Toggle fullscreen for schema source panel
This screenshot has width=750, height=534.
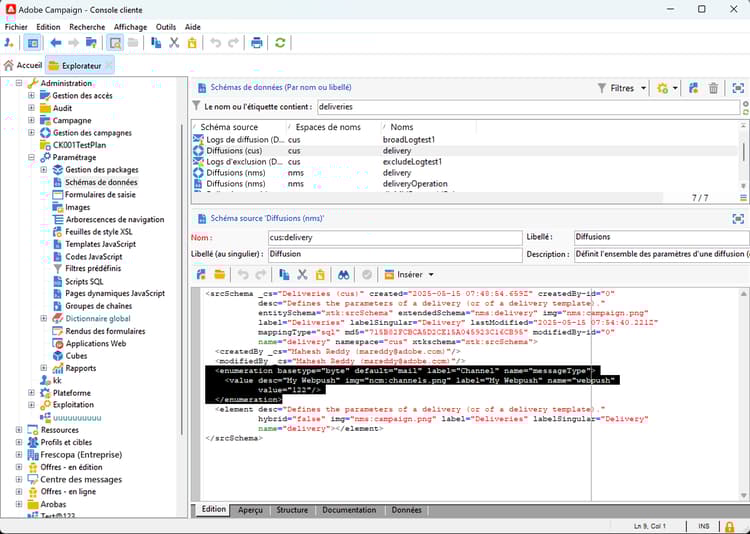pyautogui.click(x=738, y=218)
